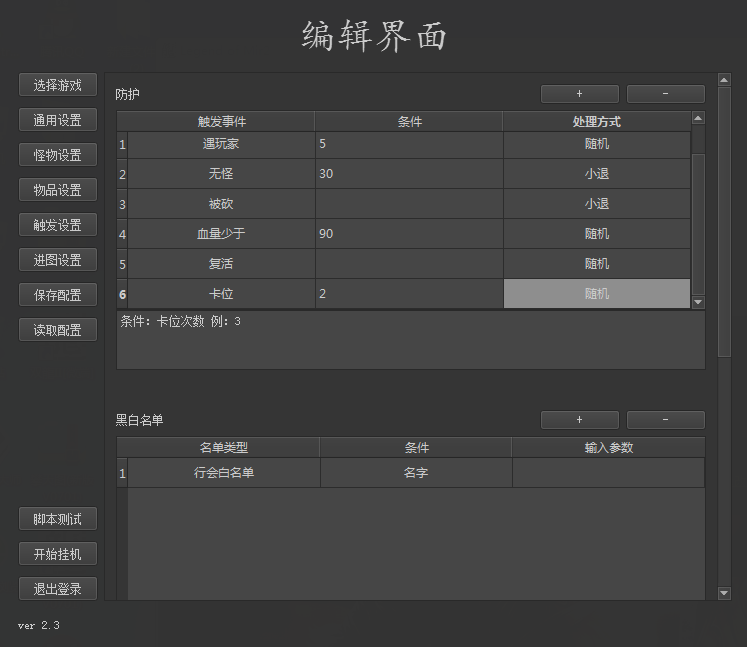The image size is (747, 647).
Task: Add a row to 防护 table
Action: (580, 94)
